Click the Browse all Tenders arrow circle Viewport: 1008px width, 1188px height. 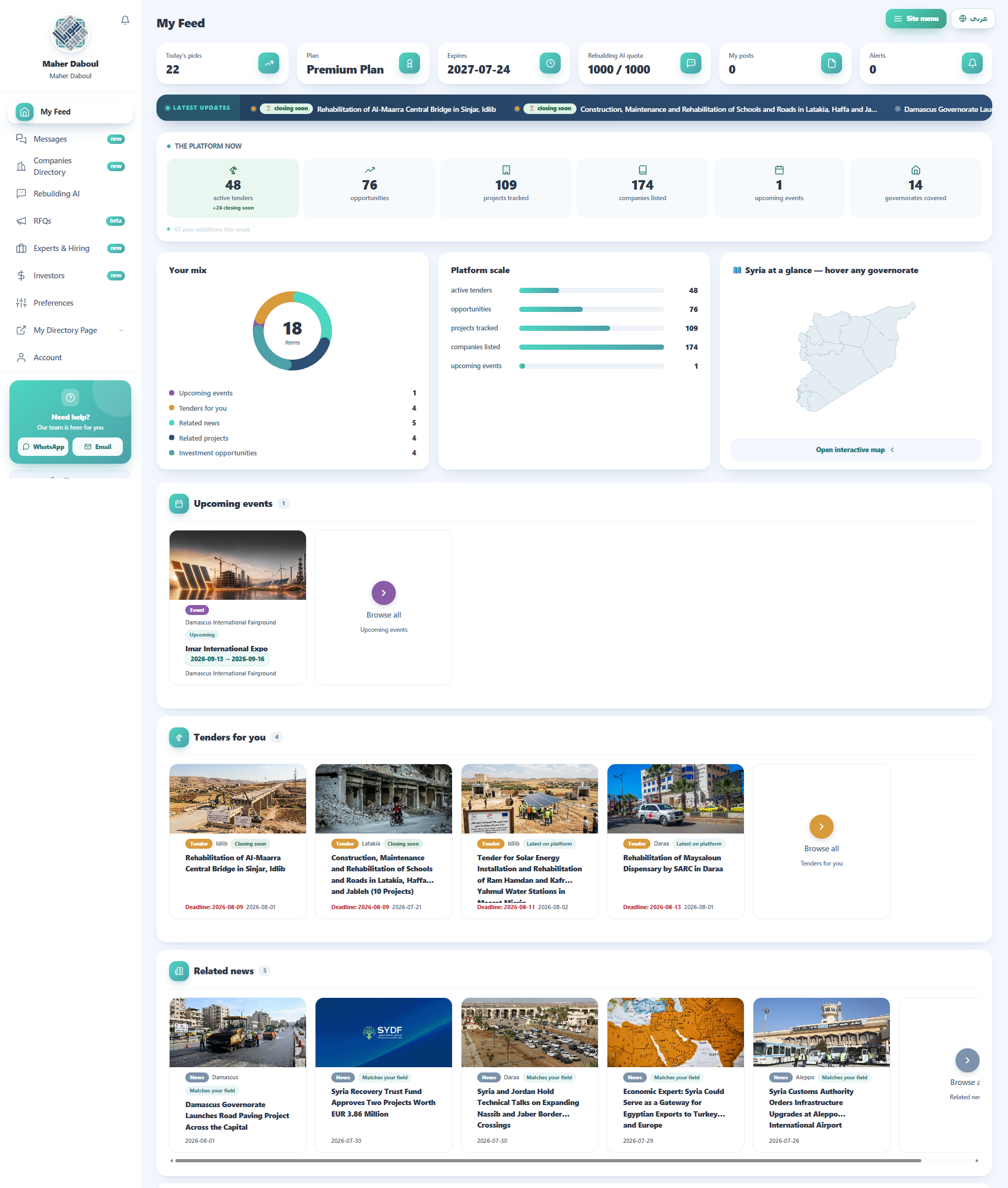tap(821, 827)
